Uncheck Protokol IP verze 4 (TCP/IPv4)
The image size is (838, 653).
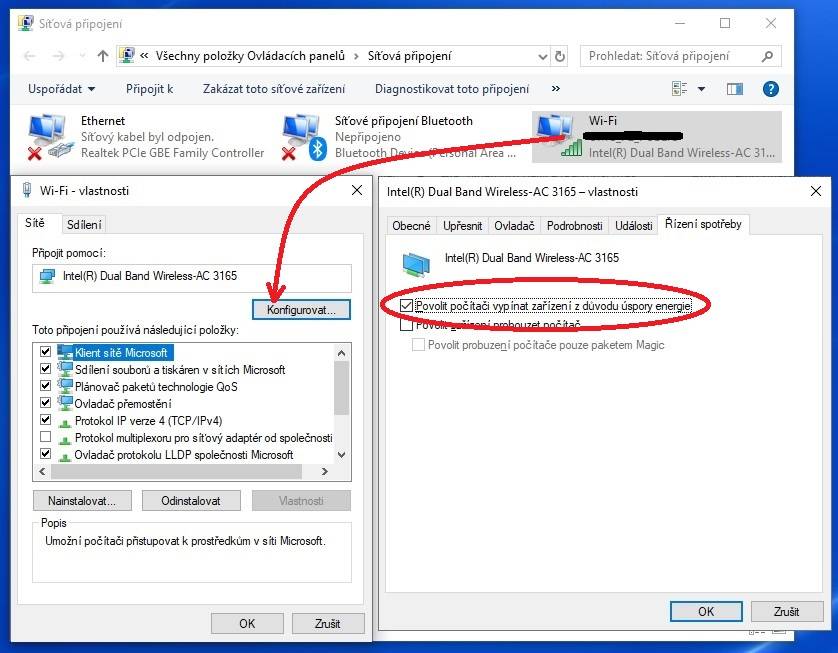point(45,419)
